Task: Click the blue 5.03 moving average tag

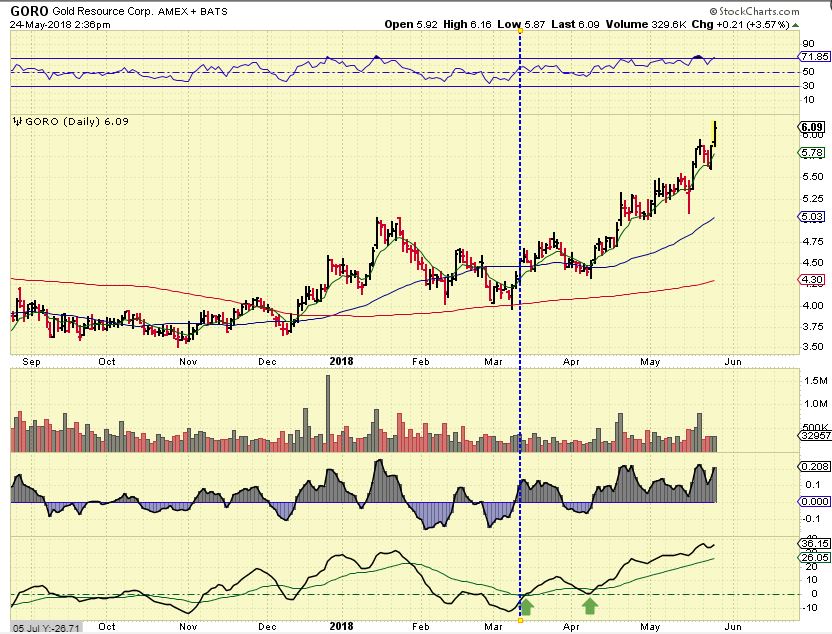Action: [x=812, y=216]
